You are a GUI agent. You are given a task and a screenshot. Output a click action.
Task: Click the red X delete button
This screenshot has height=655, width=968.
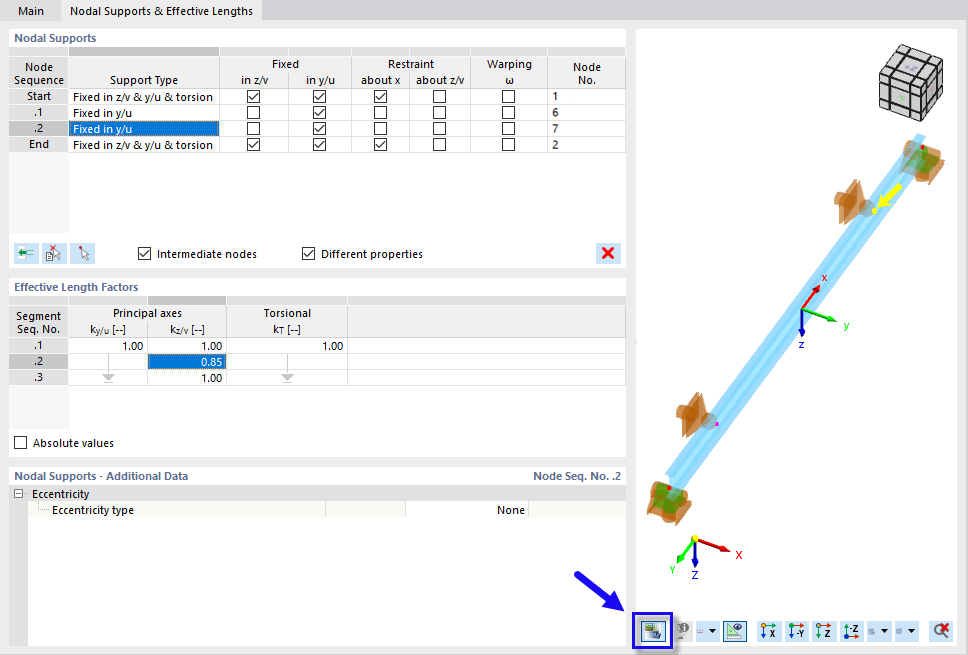[x=608, y=253]
